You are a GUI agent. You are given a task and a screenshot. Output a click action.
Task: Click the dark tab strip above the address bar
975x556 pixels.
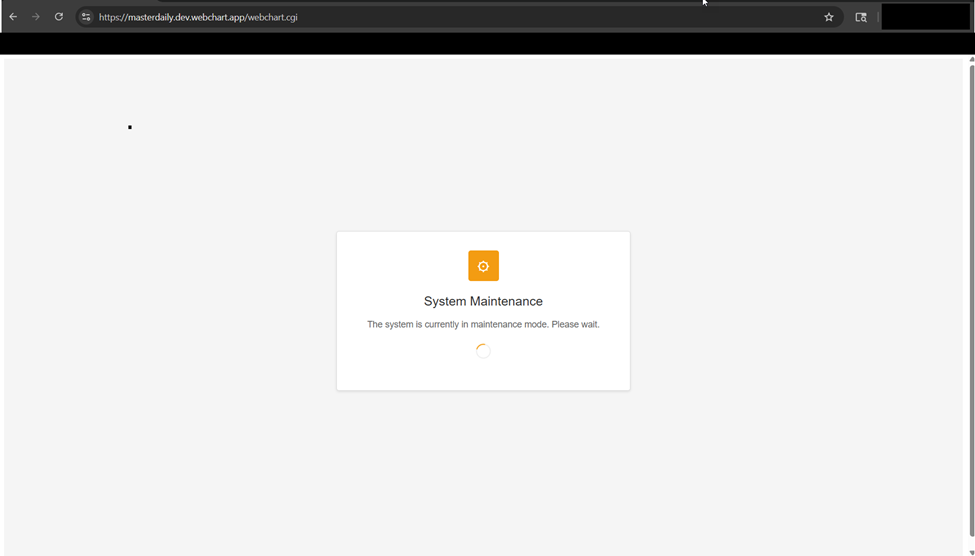pyautogui.click(x=400, y=2)
